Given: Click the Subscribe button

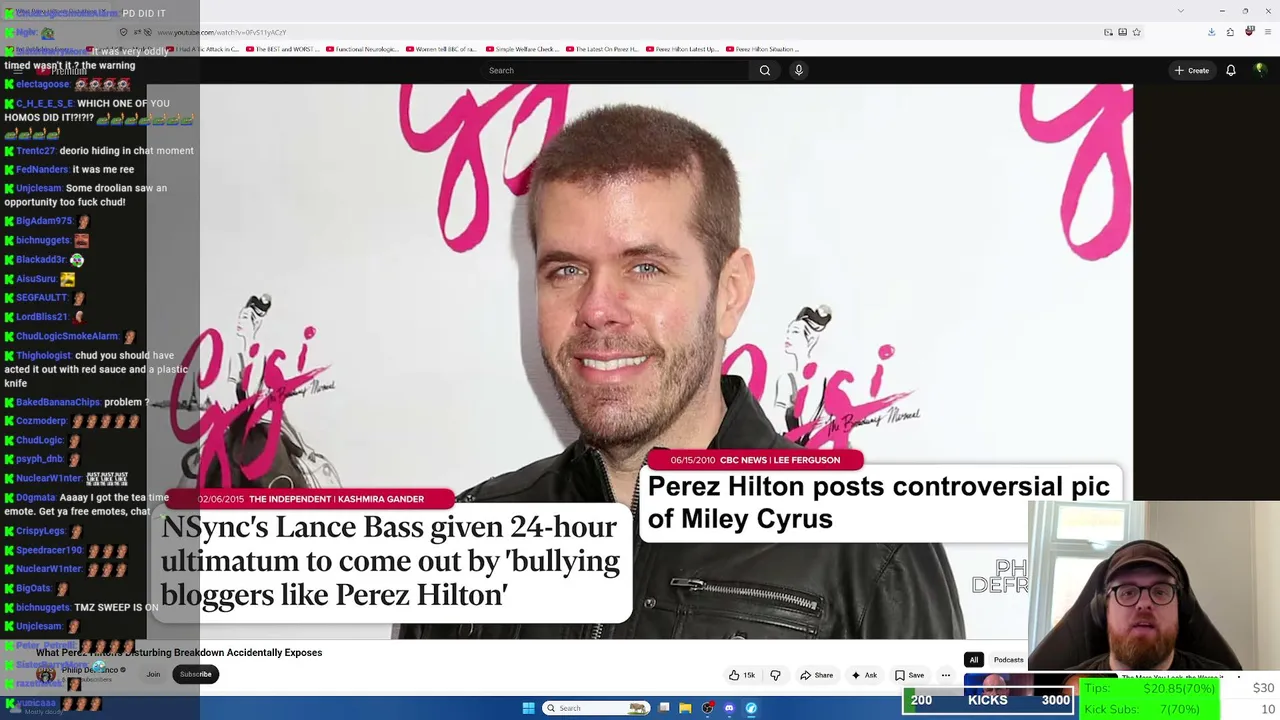Looking at the screenshot, I should [195, 674].
